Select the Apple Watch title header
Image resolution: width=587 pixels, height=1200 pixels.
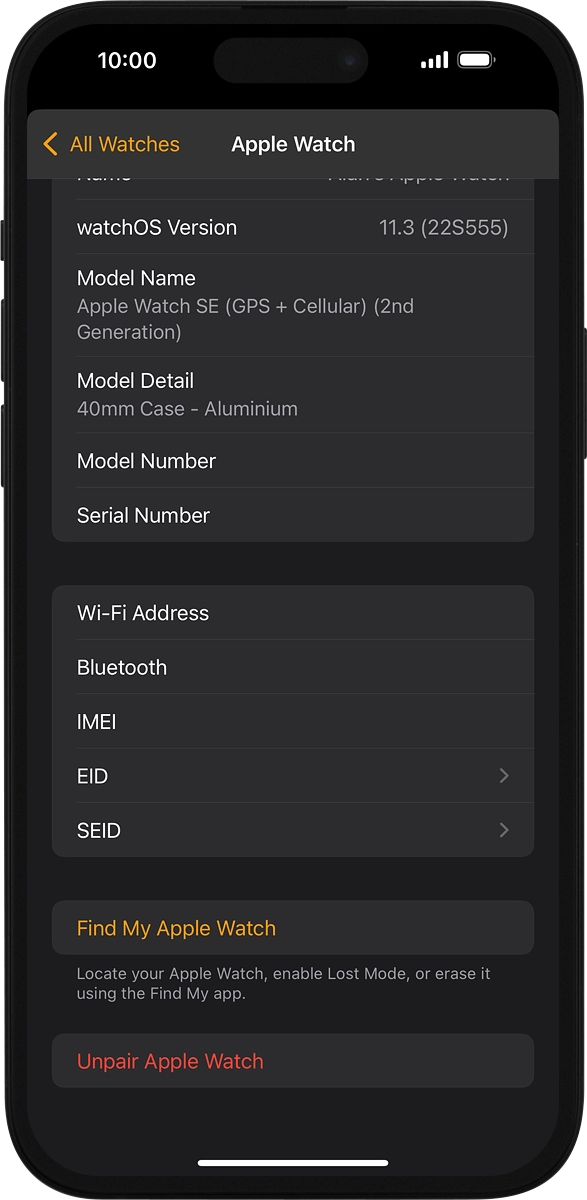293,144
